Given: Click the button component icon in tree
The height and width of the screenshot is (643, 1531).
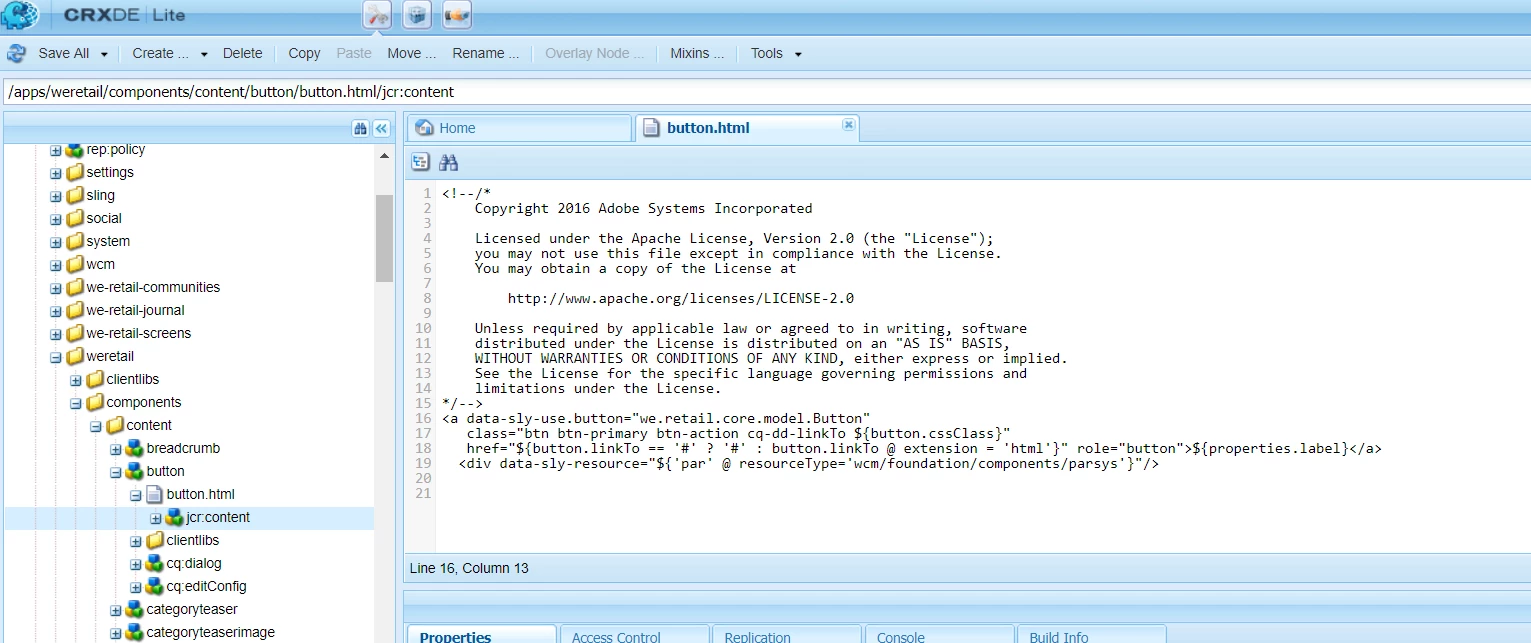Looking at the screenshot, I should click(135, 471).
